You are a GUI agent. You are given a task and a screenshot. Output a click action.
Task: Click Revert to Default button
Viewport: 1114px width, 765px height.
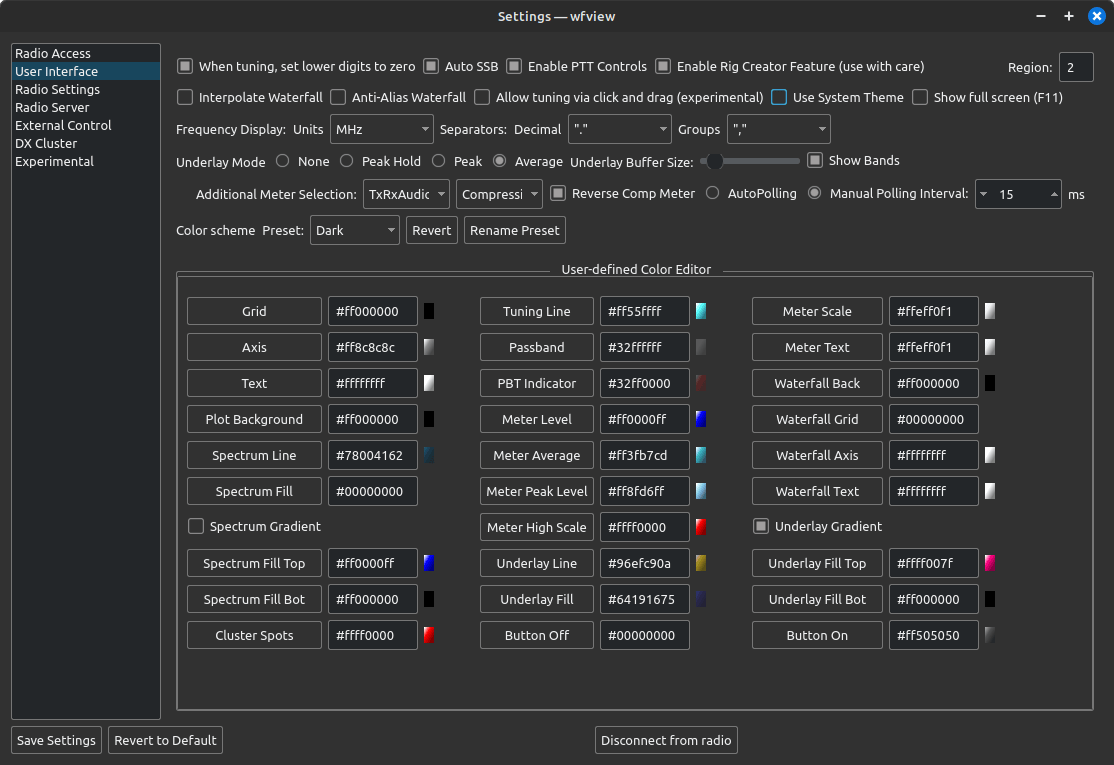click(165, 740)
